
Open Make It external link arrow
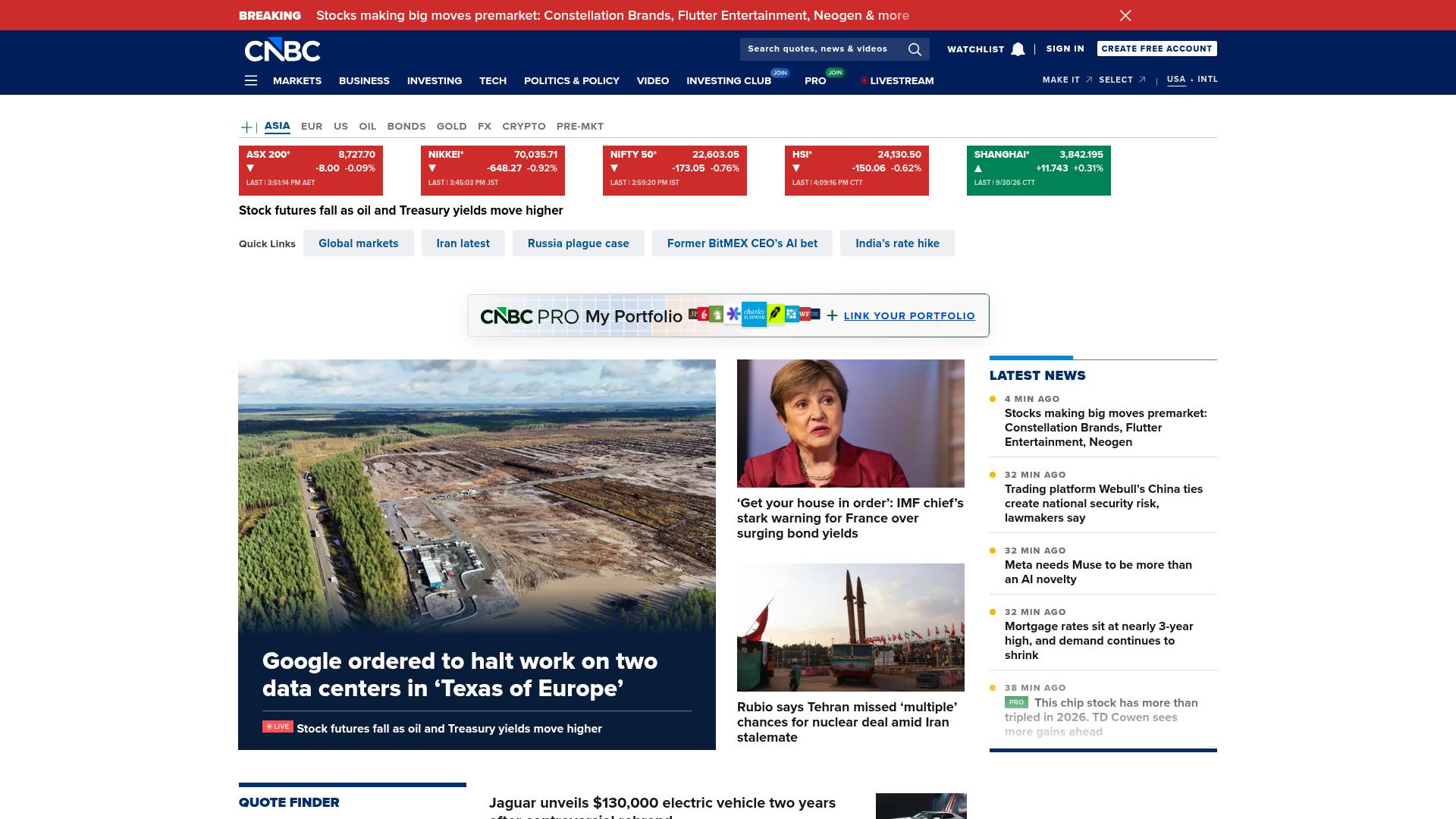pyautogui.click(x=1089, y=80)
